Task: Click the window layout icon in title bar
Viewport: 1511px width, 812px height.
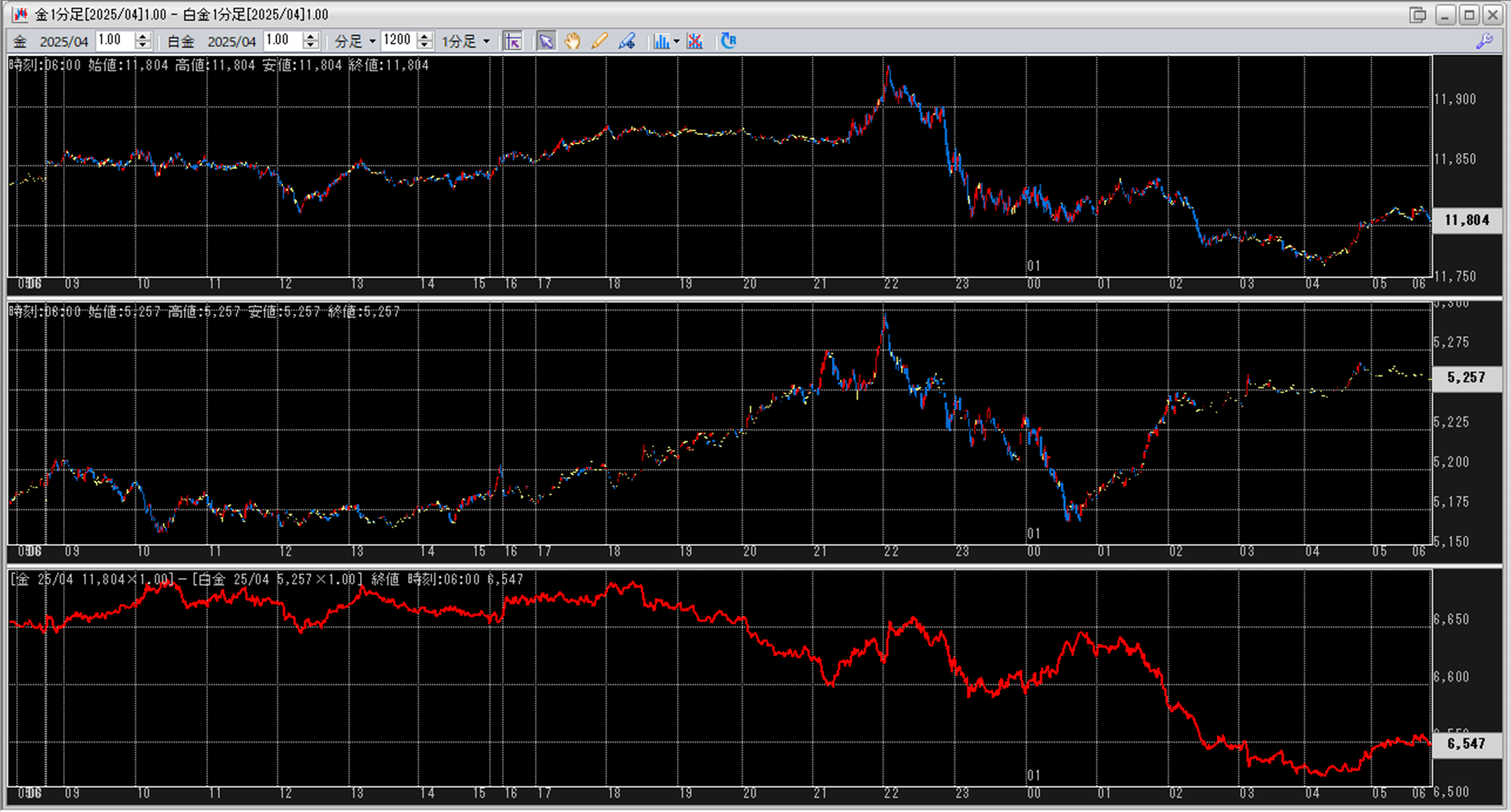Action: tap(1417, 14)
